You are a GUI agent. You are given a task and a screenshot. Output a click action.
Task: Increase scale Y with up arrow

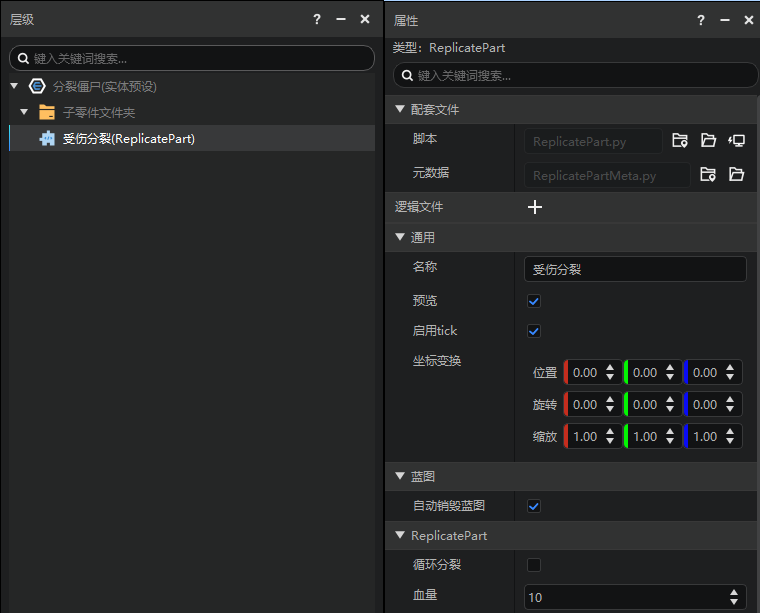tap(670, 431)
